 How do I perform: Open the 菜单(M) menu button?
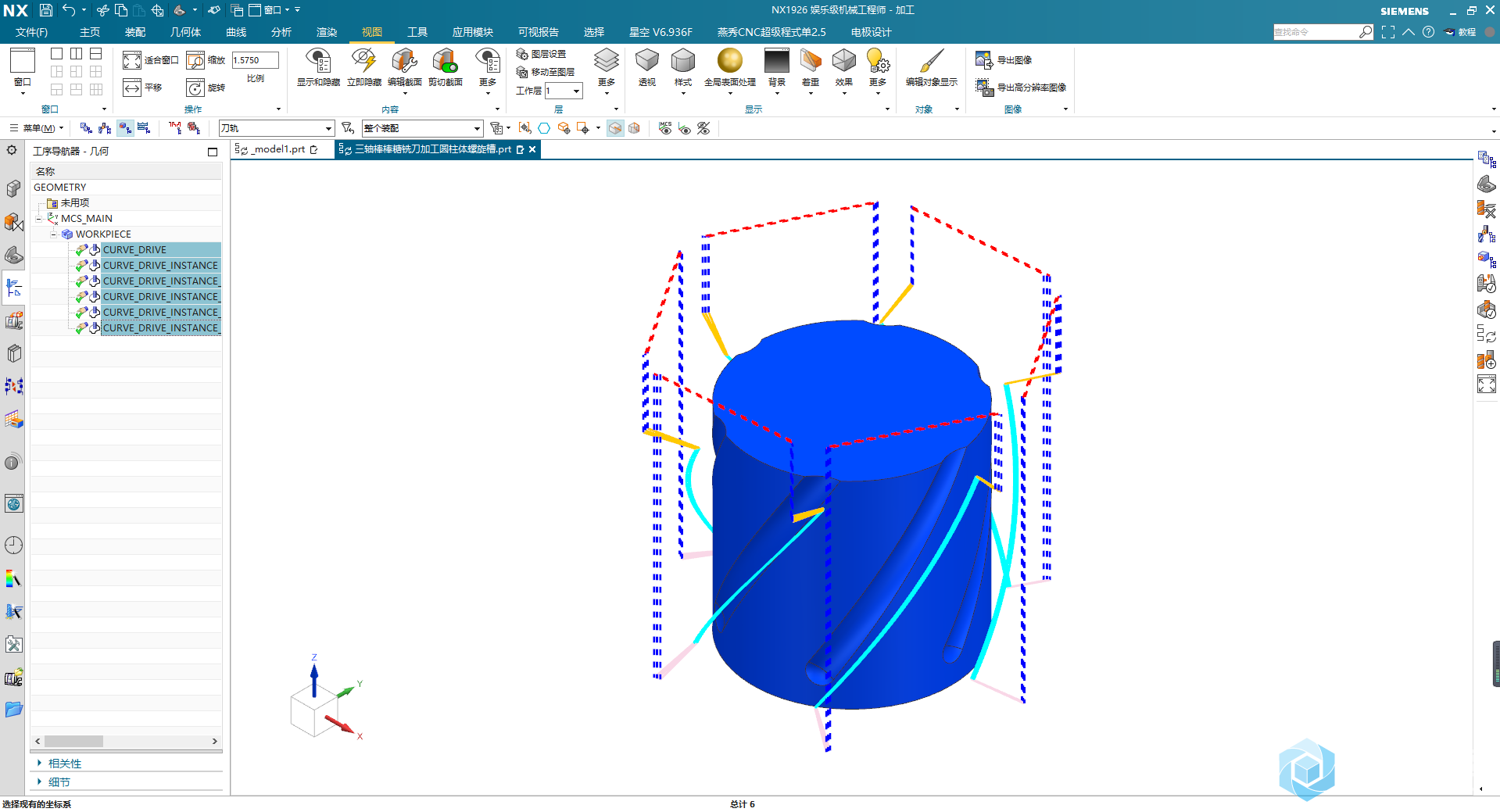point(37,128)
